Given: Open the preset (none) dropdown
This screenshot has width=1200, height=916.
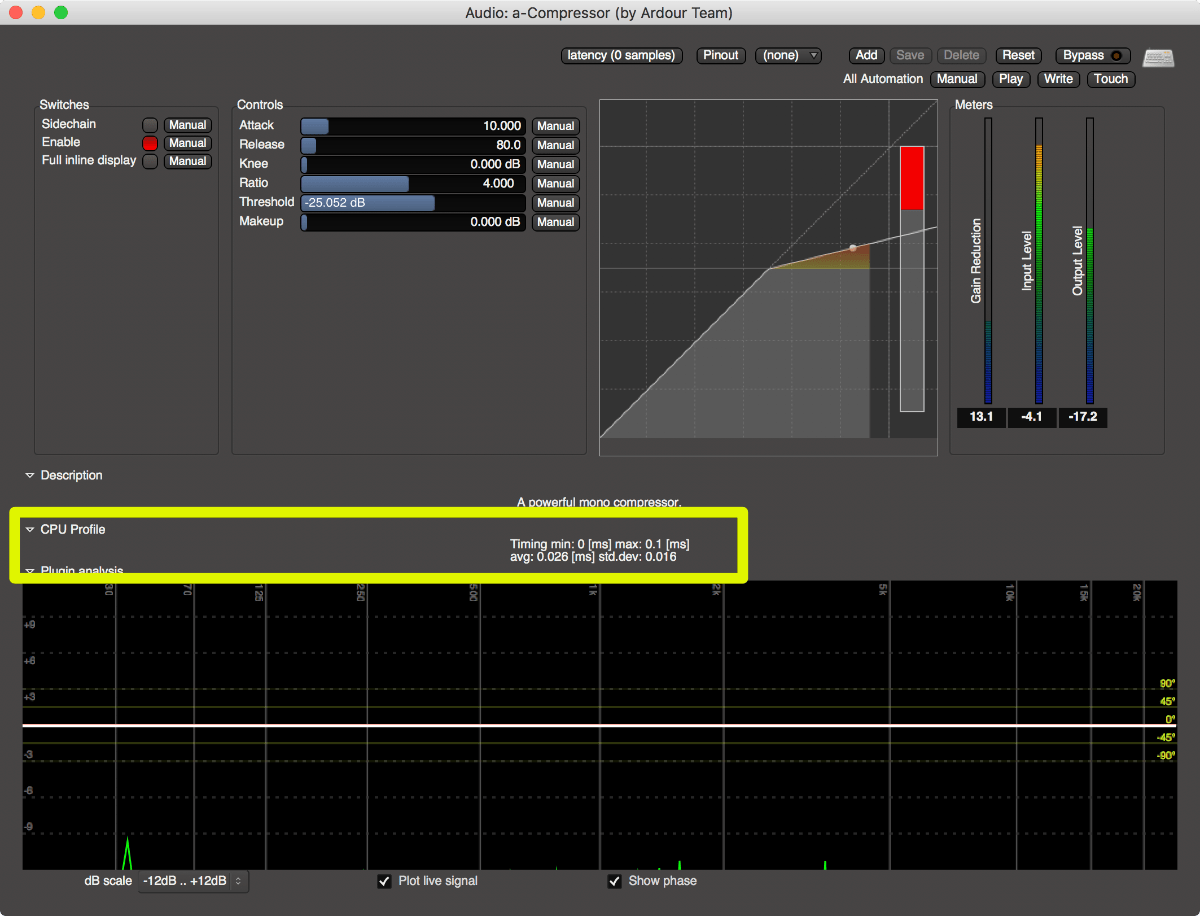Looking at the screenshot, I should (788, 56).
